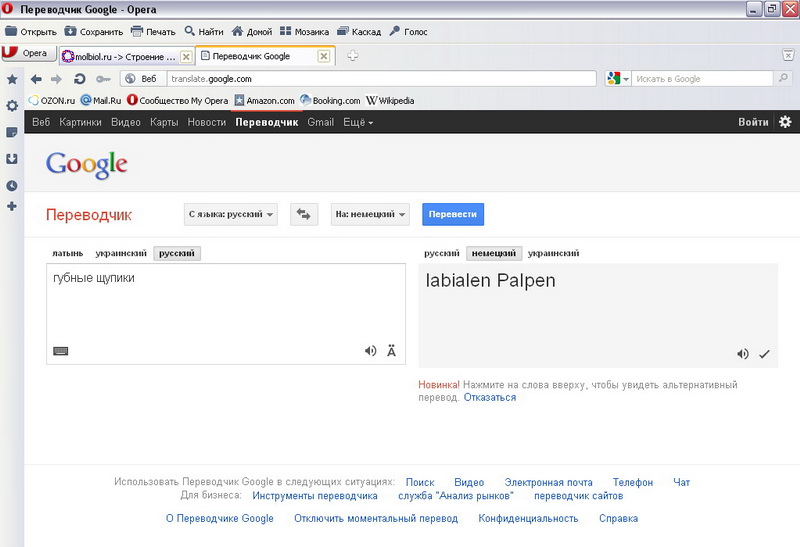The image size is (800, 547).
Task: Open Картинки in the Google navigation bar
Action: pyautogui.click(x=80, y=122)
